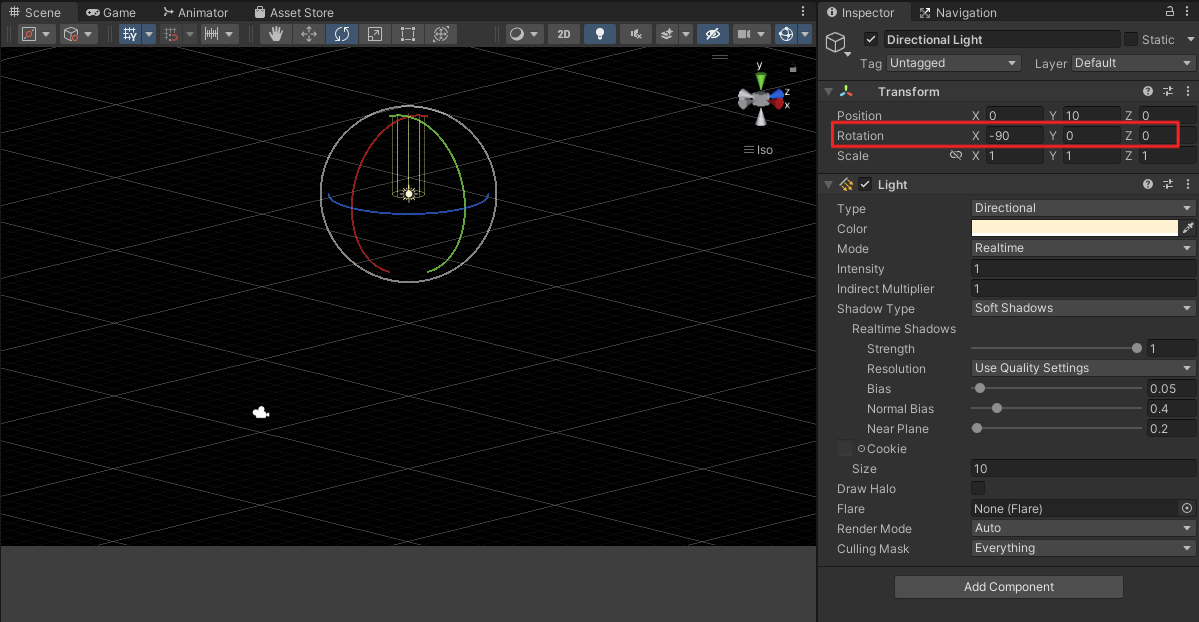
Task: Switch to the Inspector tab
Action: click(x=860, y=12)
